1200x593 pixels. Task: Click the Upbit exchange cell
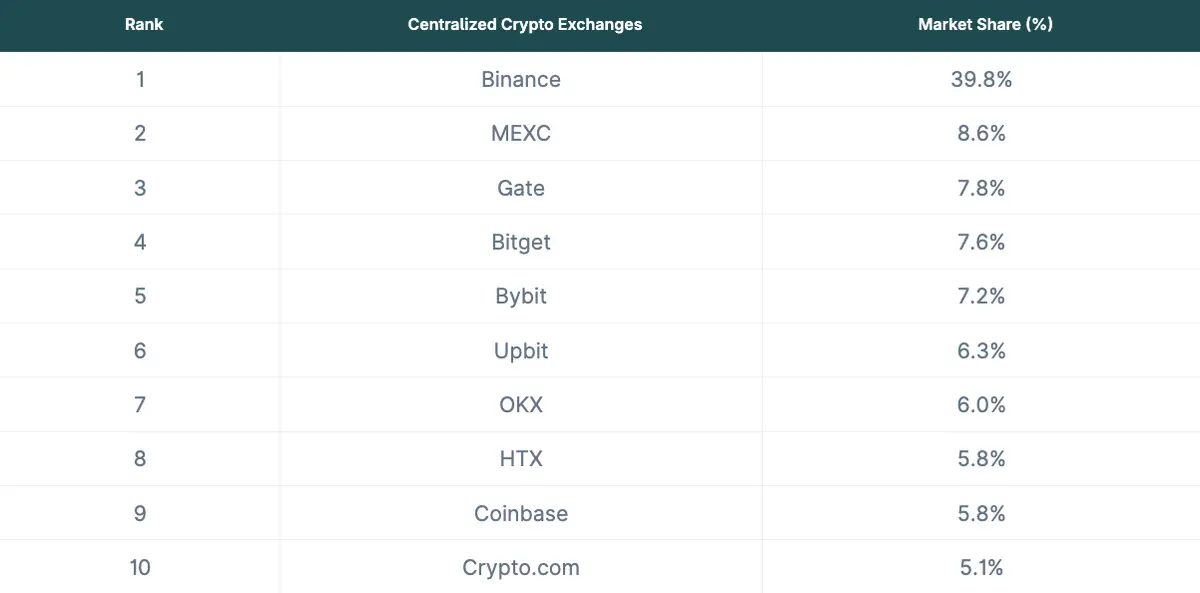tap(521, 351)
